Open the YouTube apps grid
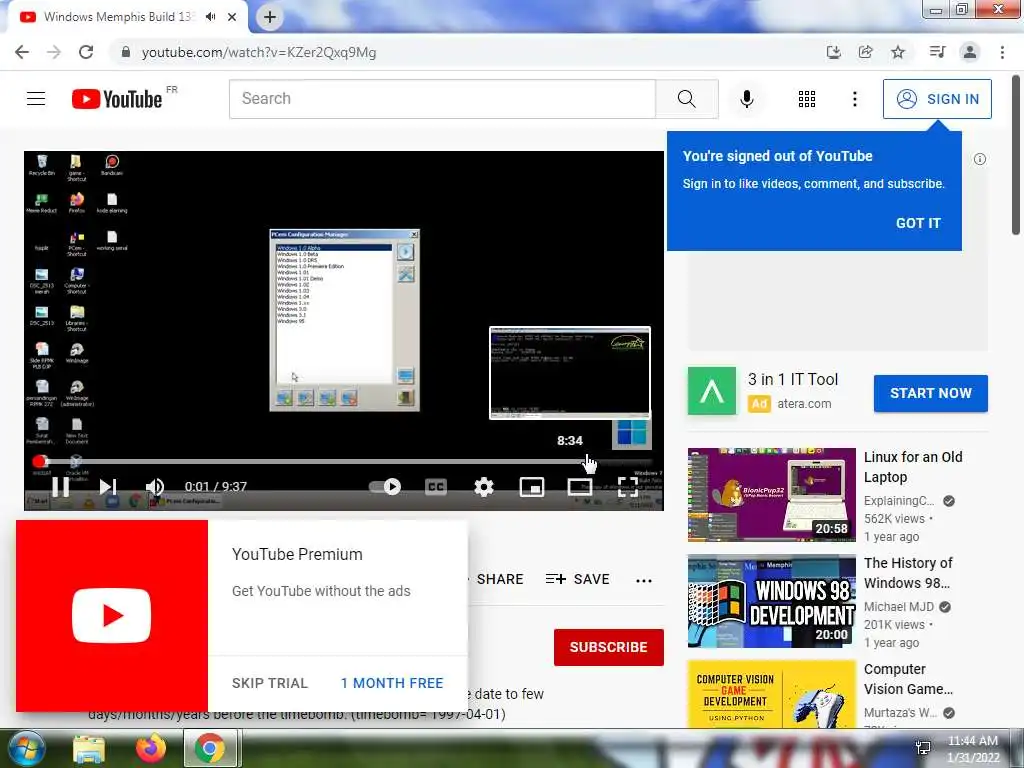Screen dimensions: 1024x768 (807, 99)
